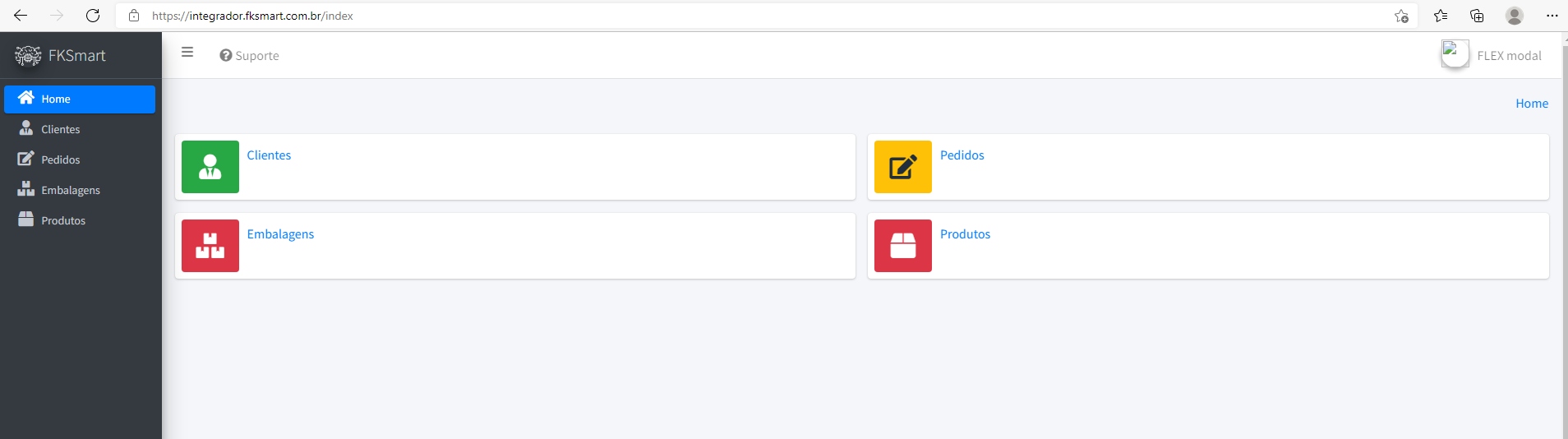
Task: Click the red Embalagens boxes icon
Action: (x=210, y=246)
